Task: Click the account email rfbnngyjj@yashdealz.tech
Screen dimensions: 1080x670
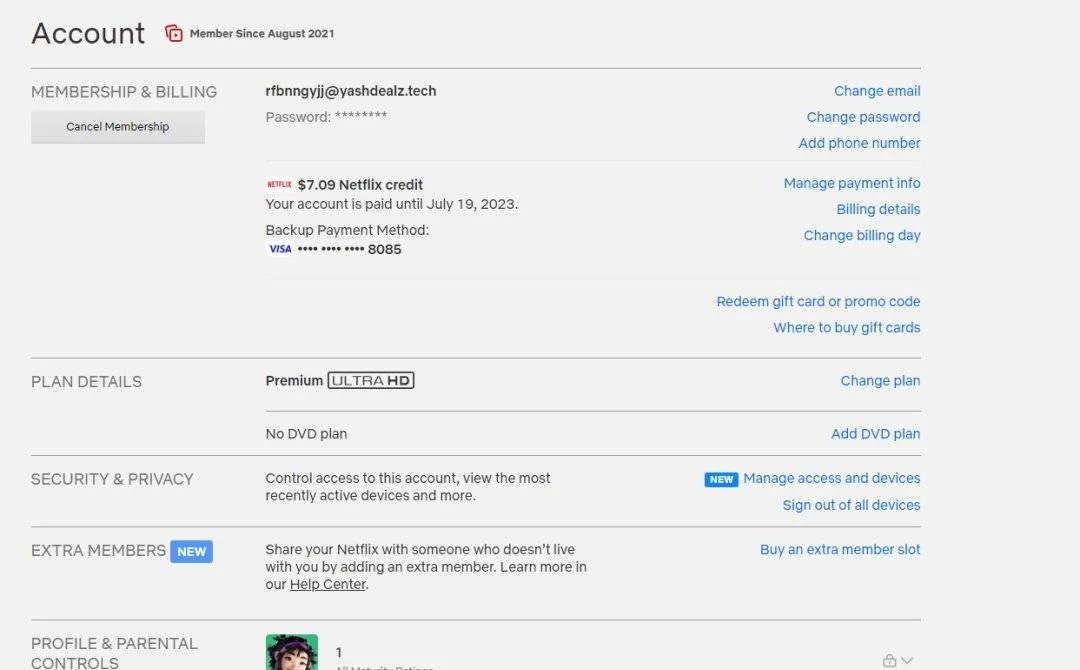Action: [351, 91]
